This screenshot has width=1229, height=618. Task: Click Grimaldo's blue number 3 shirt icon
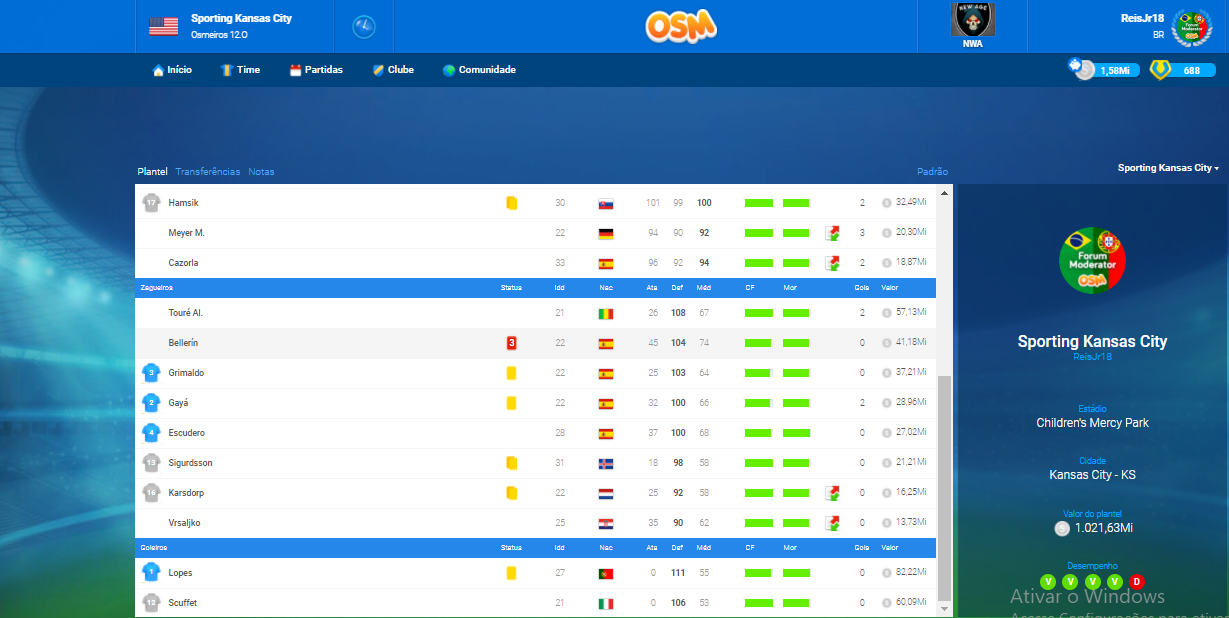151,373
